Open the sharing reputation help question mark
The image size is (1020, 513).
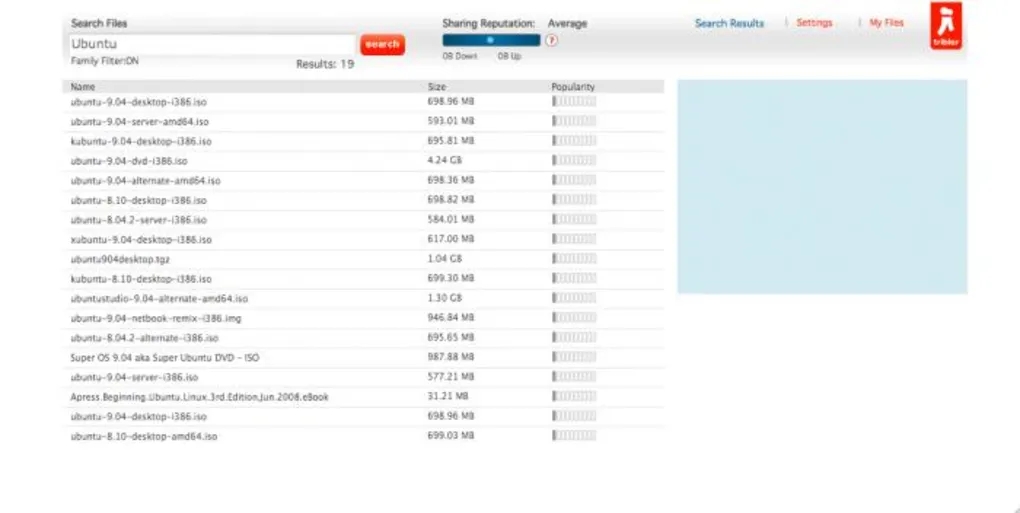(552, 40)
